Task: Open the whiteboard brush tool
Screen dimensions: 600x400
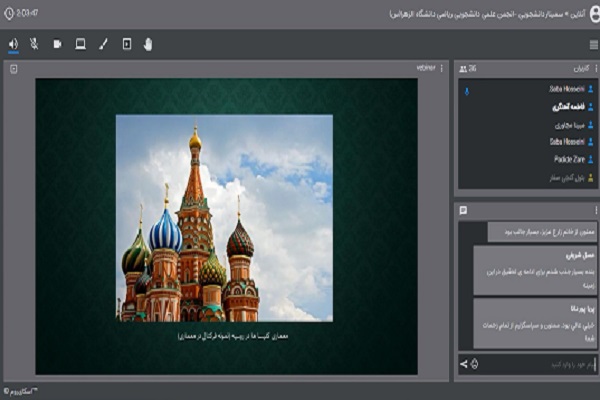Action: pyautogui.click(x=103, y=44)
